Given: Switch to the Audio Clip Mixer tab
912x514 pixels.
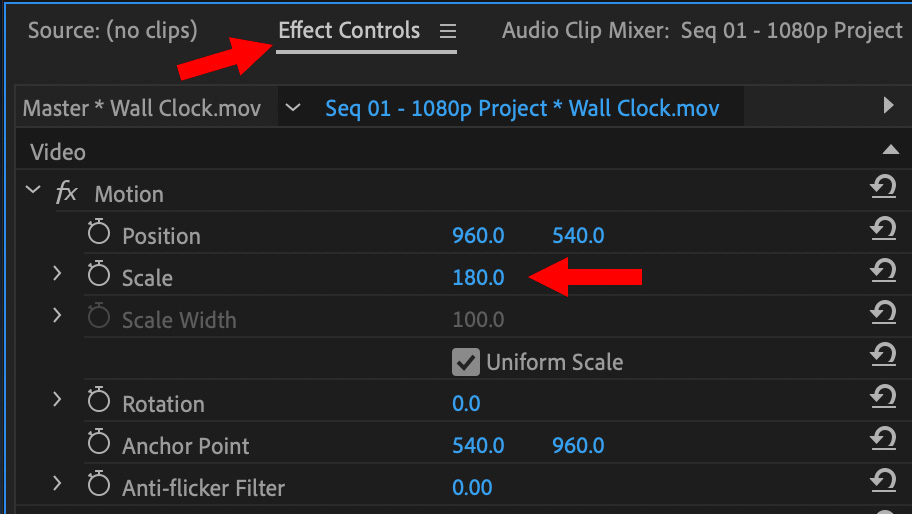Looking at the screenshot, I should [x=702, y=31].
